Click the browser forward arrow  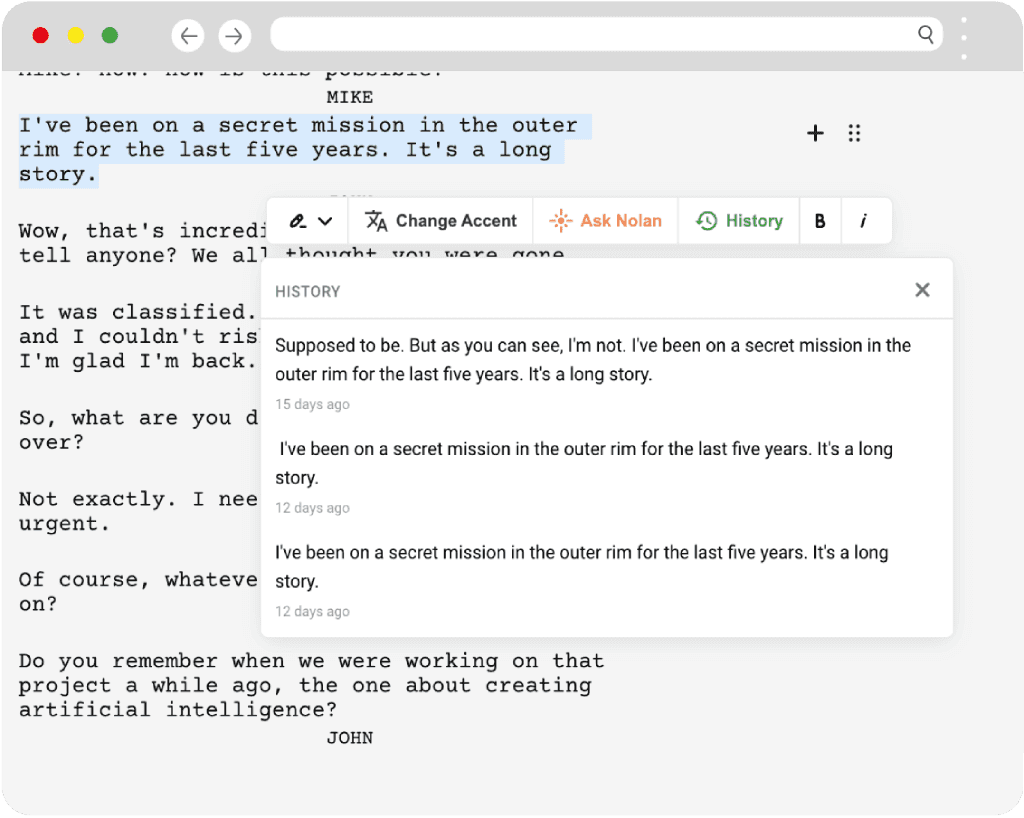click(x=234, y=36)
